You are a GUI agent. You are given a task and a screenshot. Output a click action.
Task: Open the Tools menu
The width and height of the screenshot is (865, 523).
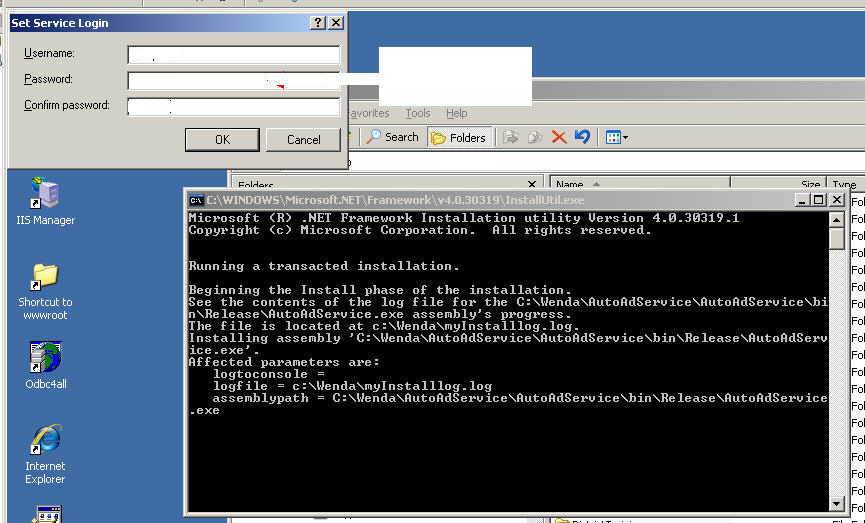(418, 113)
